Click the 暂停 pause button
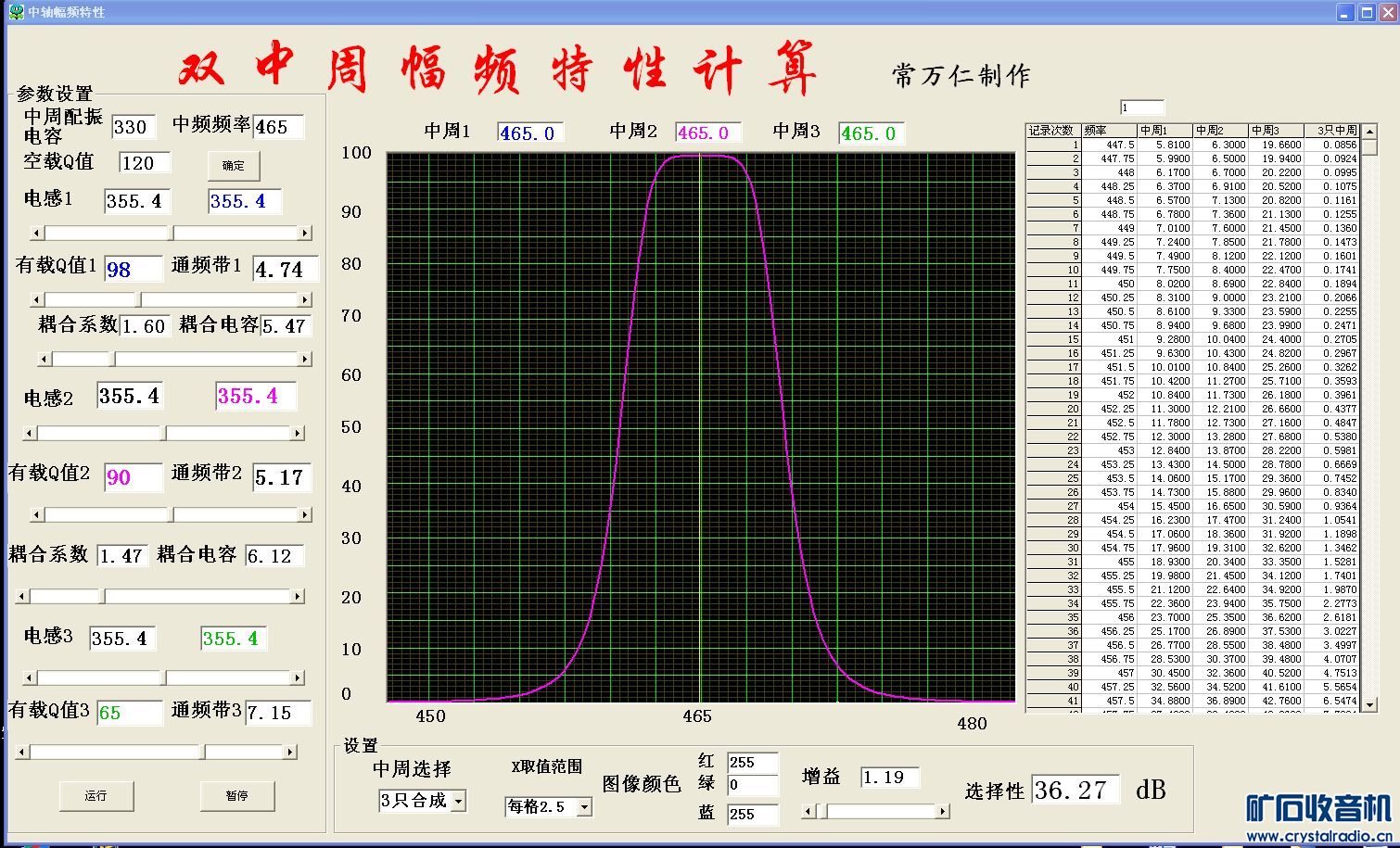The height and width of the screenshot is (848, 1400). [237, 795]
